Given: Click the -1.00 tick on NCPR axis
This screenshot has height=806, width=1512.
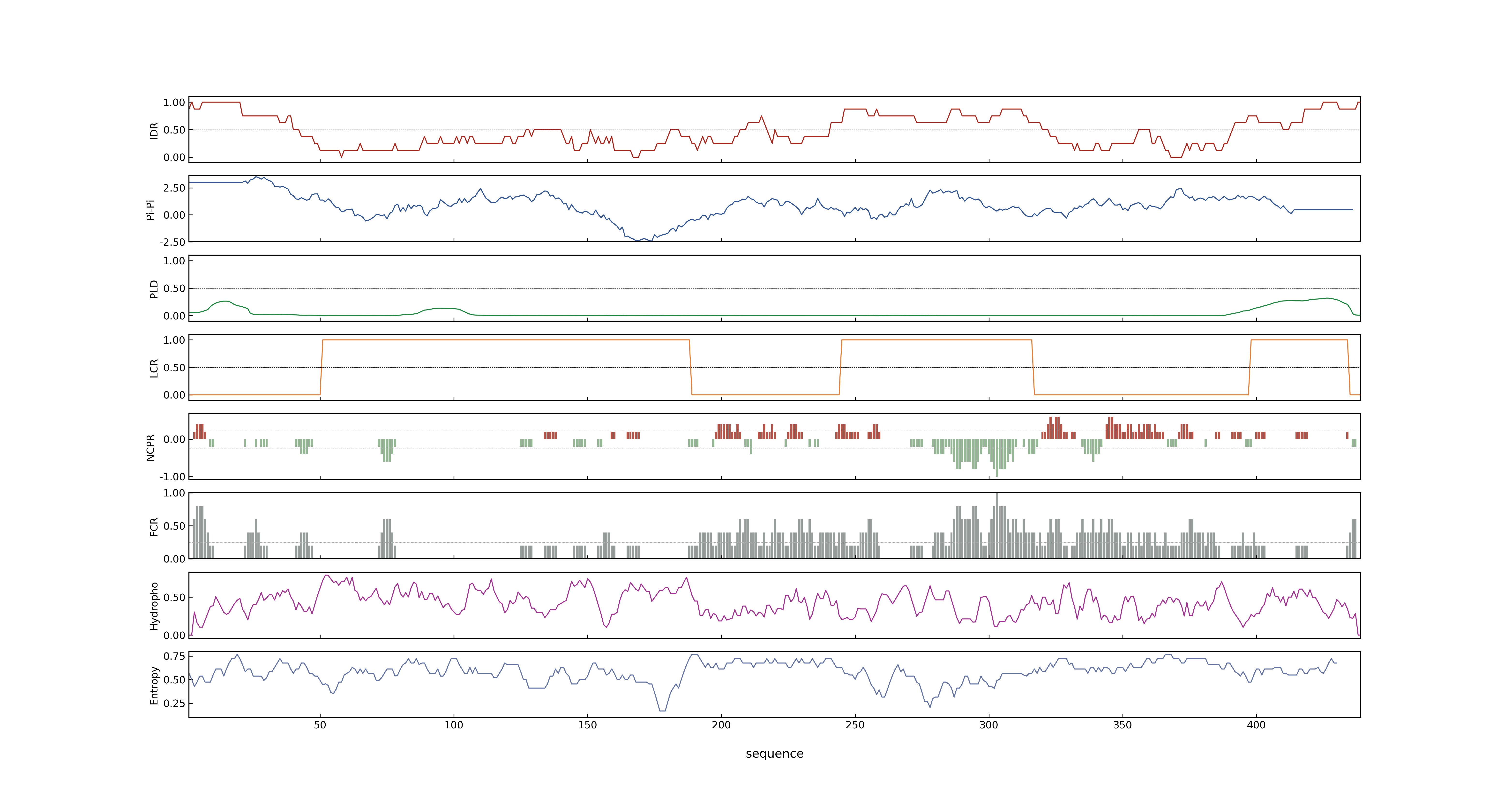Looking at the screenshot, I should coord(172,477).
